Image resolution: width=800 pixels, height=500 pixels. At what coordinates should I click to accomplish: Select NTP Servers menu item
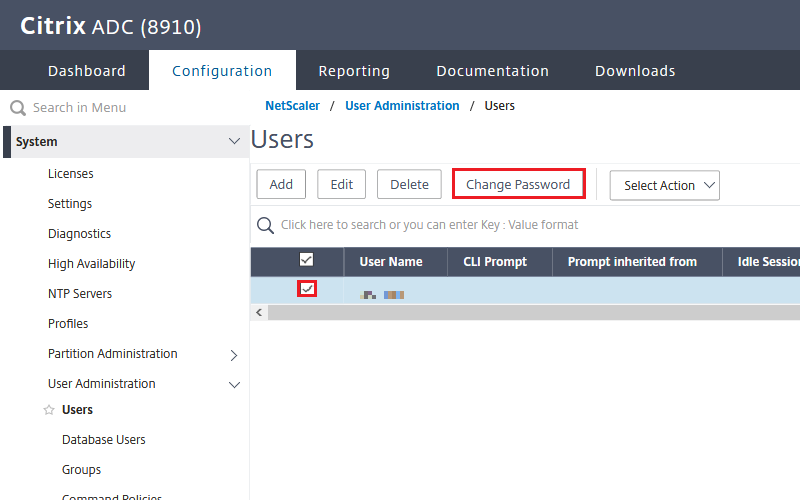click(x=80, y=294)
